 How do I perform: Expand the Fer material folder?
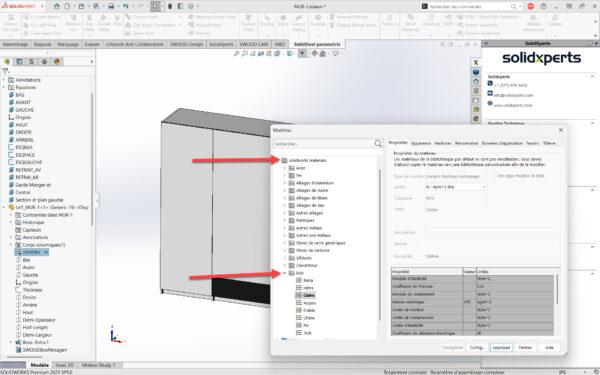[285, 175]
